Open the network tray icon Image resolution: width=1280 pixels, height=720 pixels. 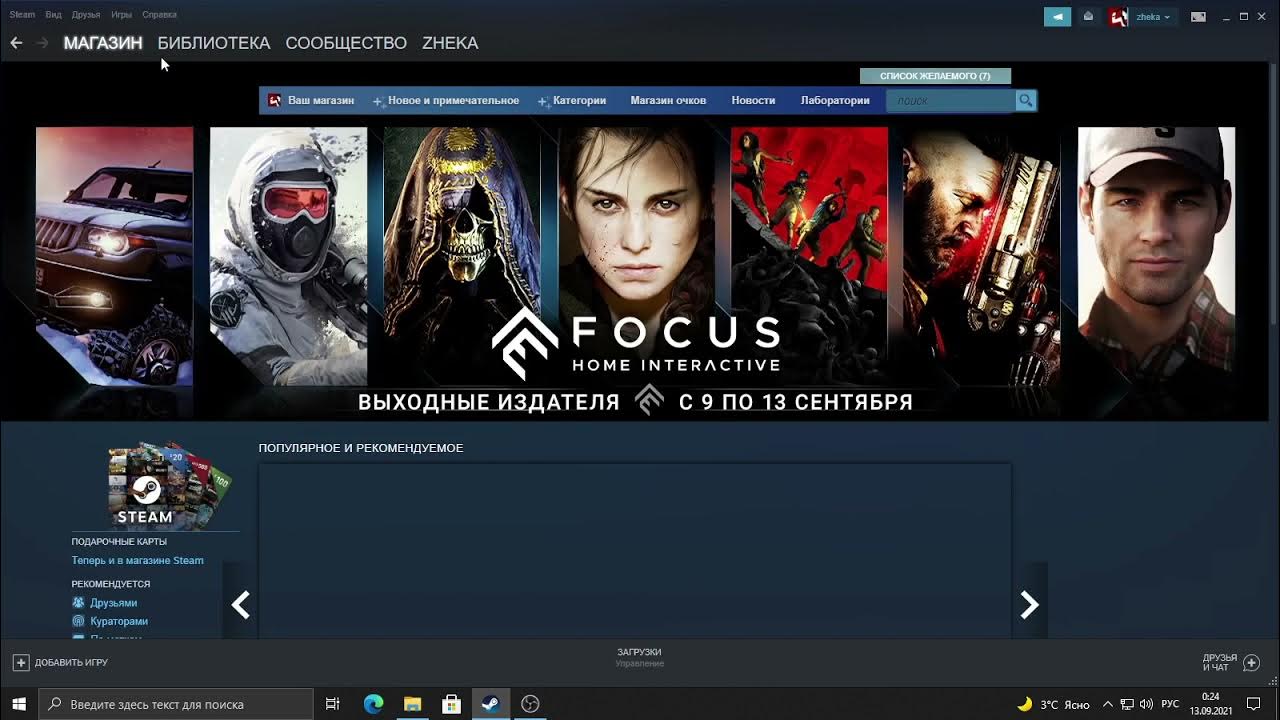pos(1127,704)
